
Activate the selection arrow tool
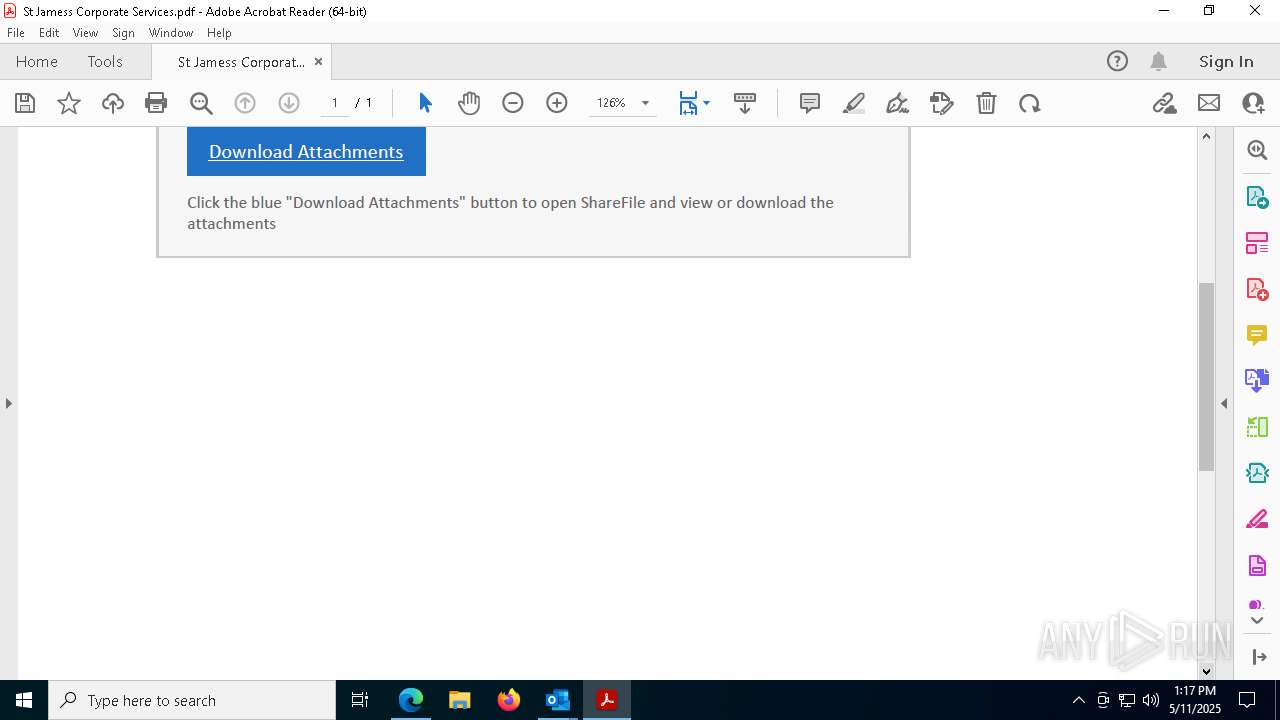pyautogui.click(x=425, y=103)
